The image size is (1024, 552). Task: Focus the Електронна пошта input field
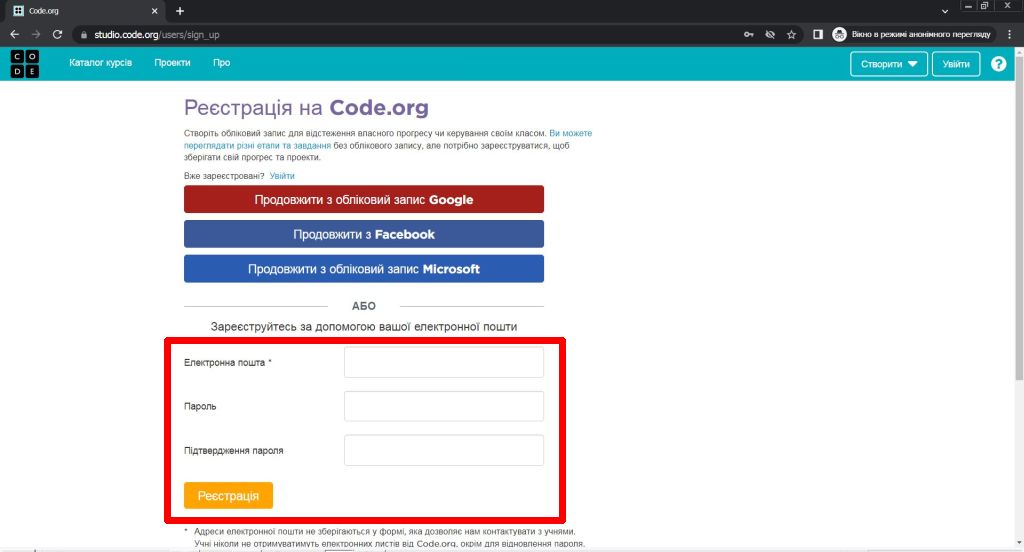coord(443,363)
